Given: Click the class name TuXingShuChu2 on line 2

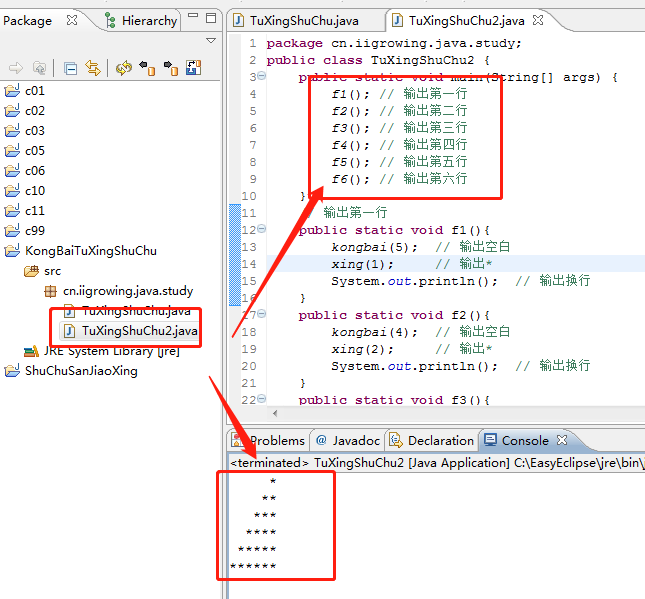Looking at the screenshot, I should click(422, 60).
